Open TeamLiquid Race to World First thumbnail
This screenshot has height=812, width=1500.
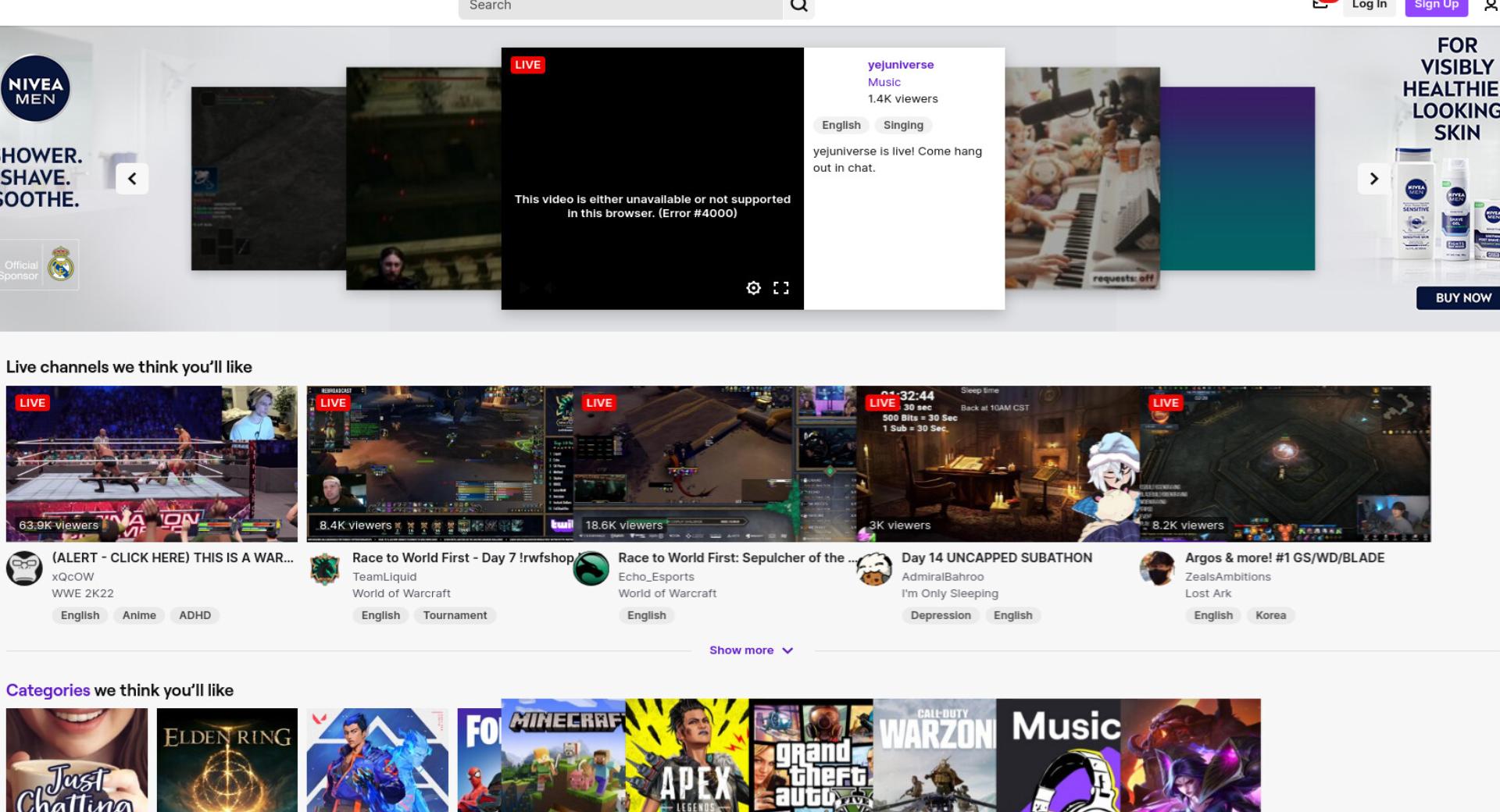(440, 464)
